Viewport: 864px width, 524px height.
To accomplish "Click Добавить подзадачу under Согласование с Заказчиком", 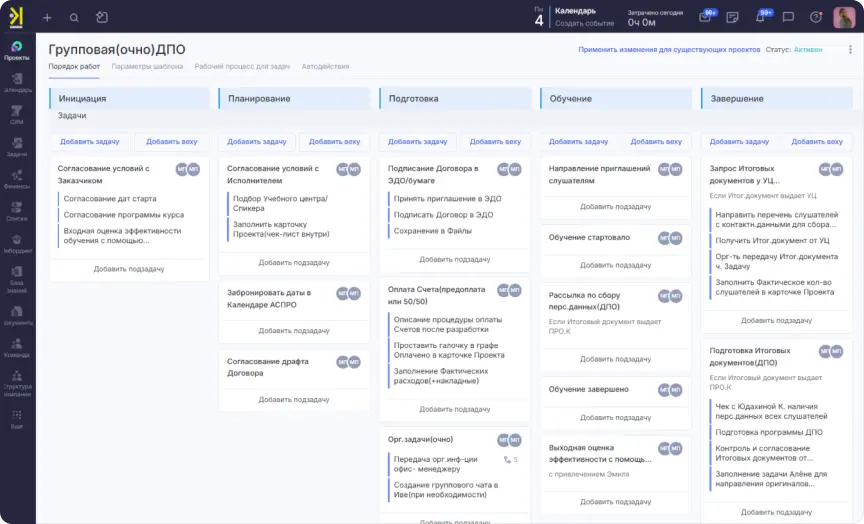I will pos(129,269).
